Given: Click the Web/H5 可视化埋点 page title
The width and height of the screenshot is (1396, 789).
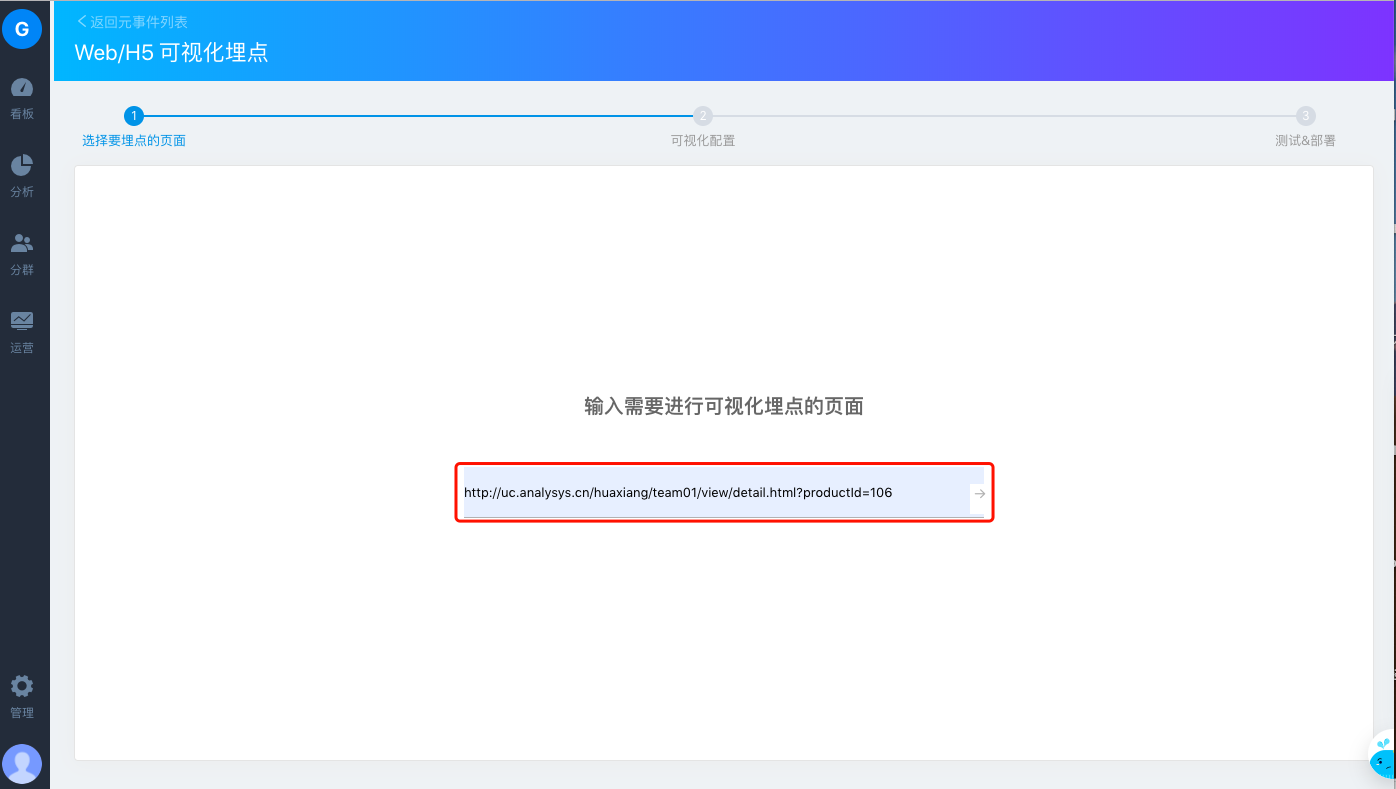Looking at the screenshot, I should click(172, 53).
